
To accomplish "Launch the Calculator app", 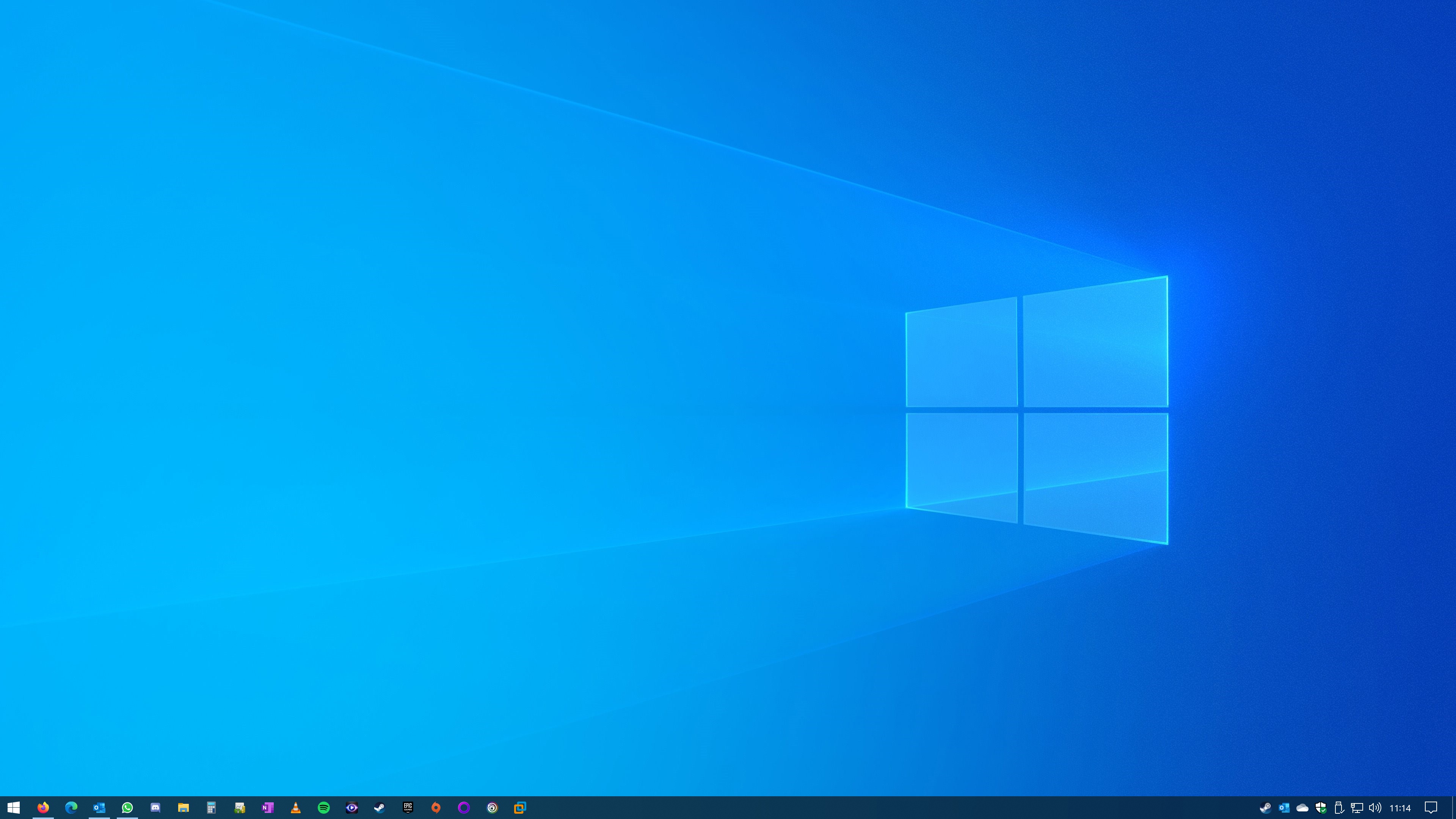I will (x=212, y=808).
